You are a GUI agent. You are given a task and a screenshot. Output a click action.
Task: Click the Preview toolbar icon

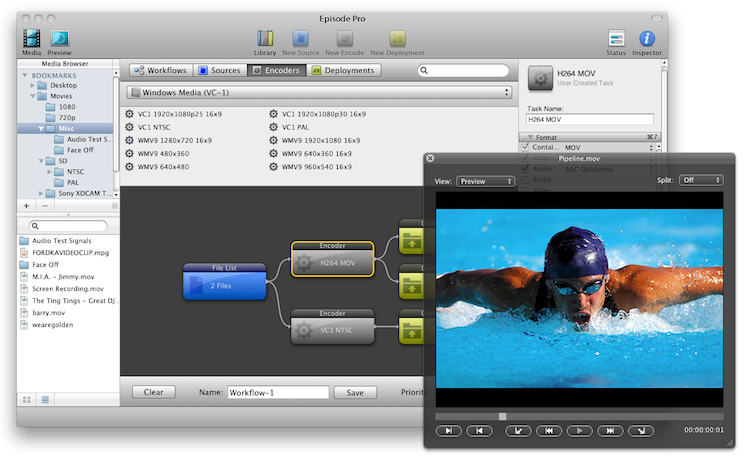(59, 38)
